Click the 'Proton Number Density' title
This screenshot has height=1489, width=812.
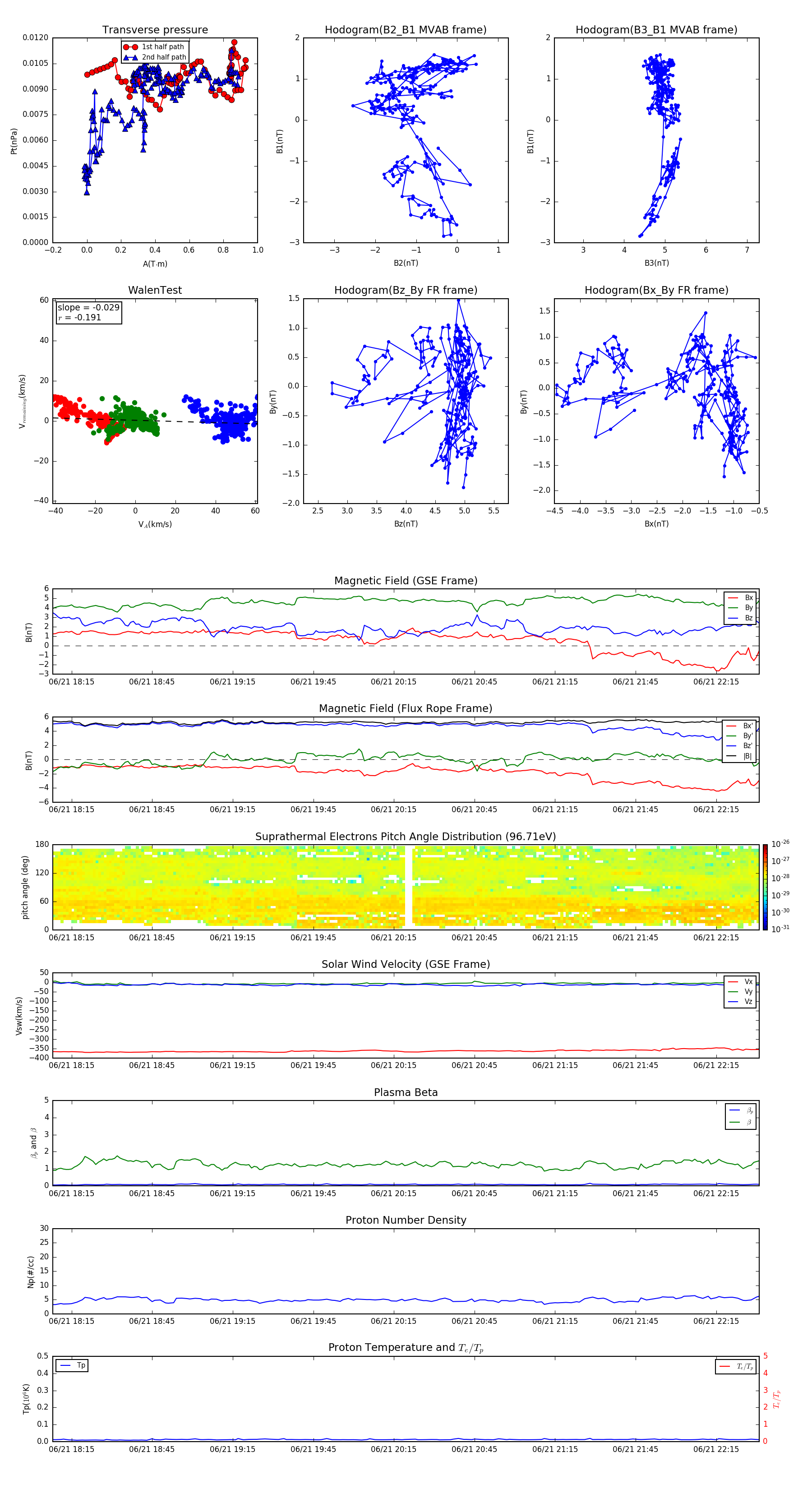pyautogui.click(x=406, y=1220)
